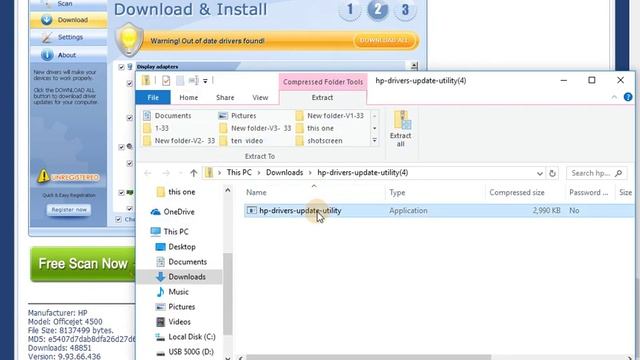Viewport: 640px width, 360px height.
Task: Click step 3 circle in driver app
Action: pyautogui.click(x=405, y=9)
